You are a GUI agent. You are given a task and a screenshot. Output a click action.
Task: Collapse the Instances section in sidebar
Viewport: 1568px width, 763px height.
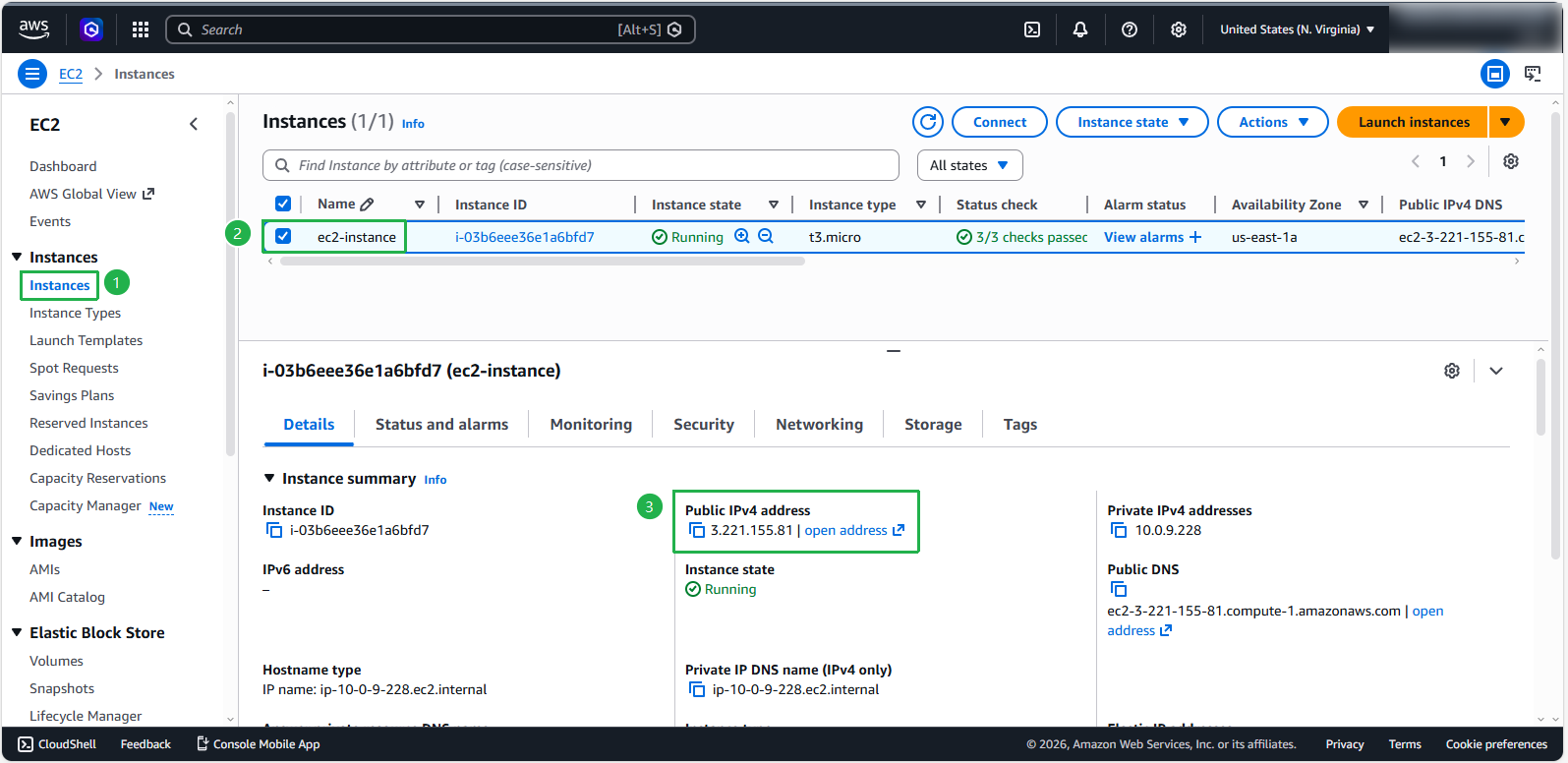pos(17,257)
